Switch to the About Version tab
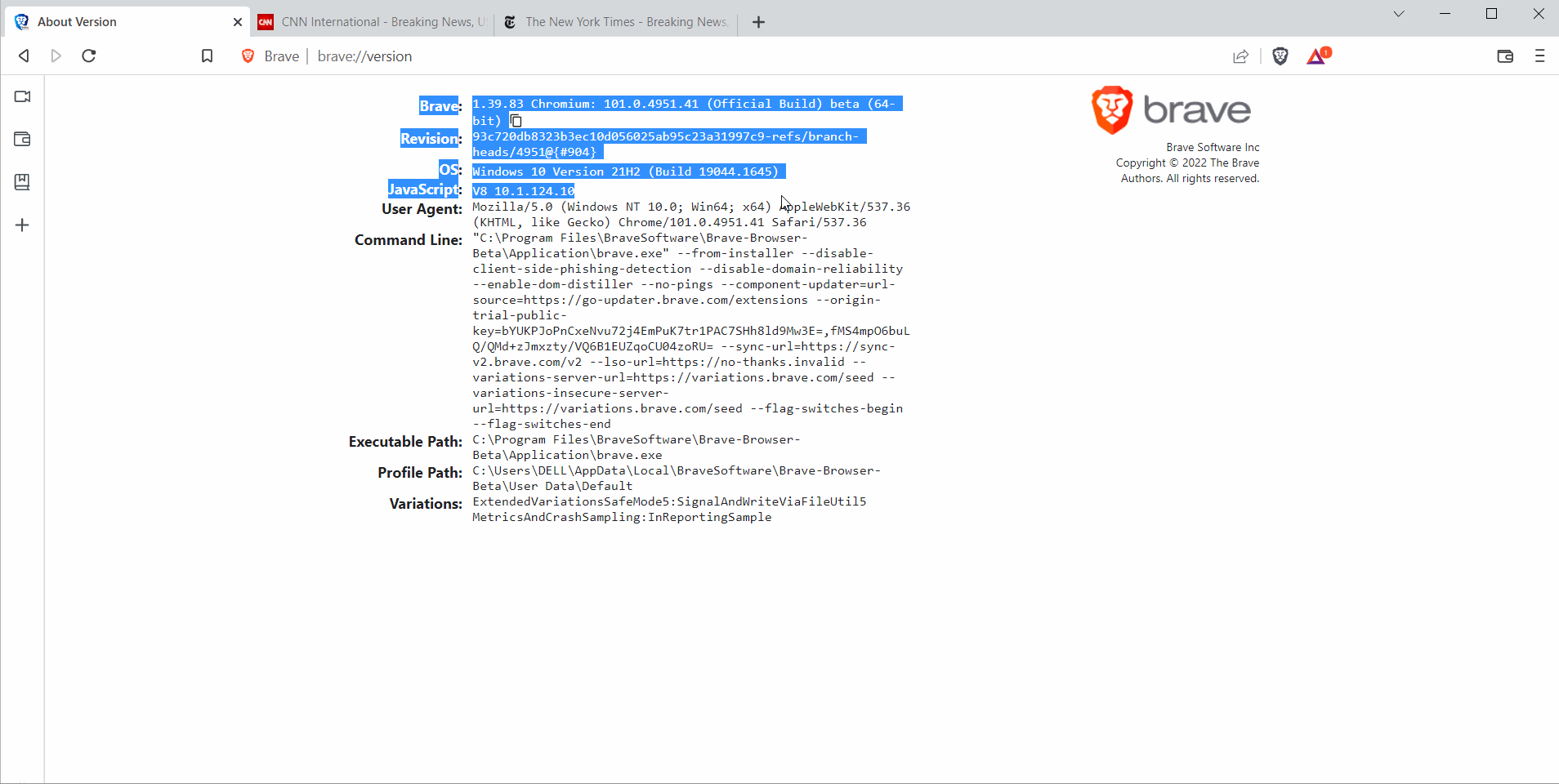The height and width of the screenshot is (784, 1559). 127,22
